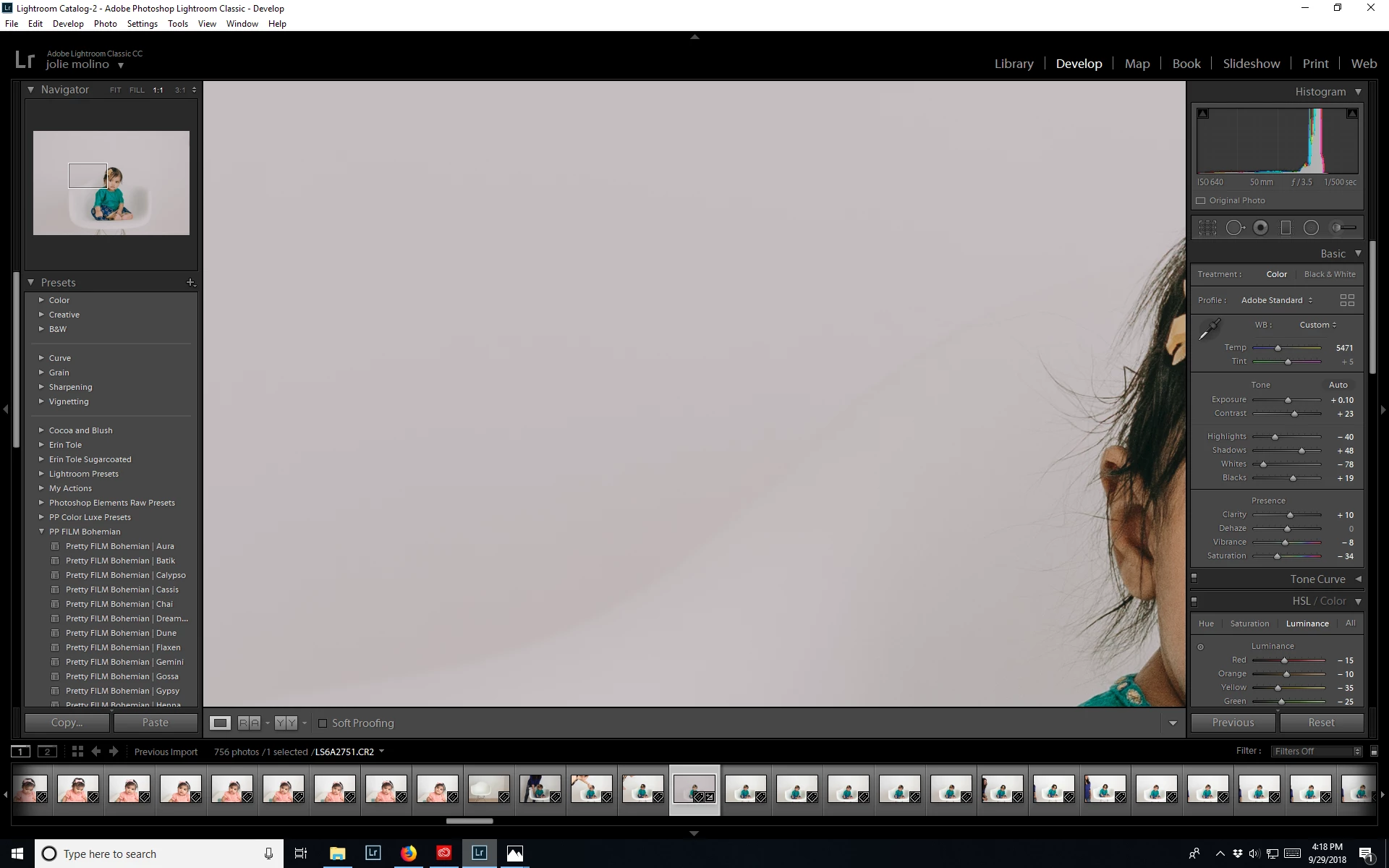The width and height of the screenshot is (1389, 868).
Task: Click the create new preset plus icon
Action: pos(190,282)
